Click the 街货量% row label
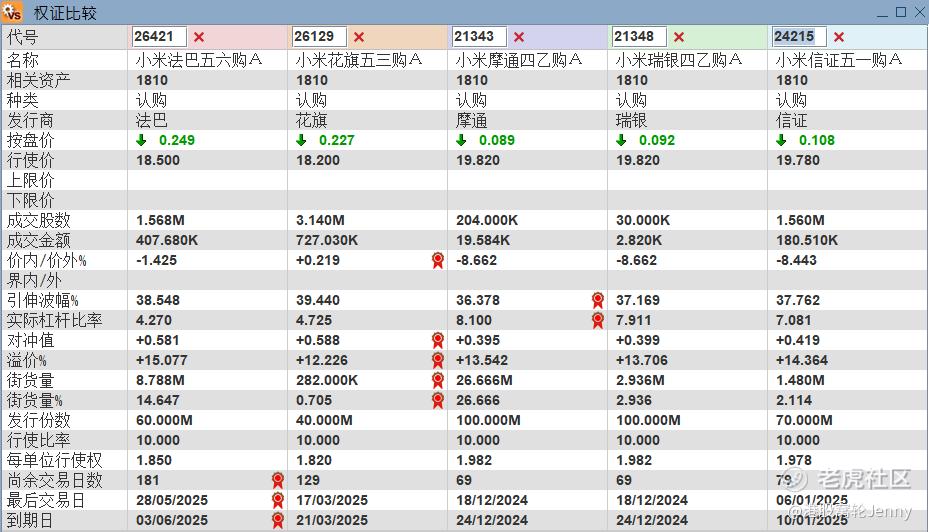929x532 pixels. click(x=34, y=400)
